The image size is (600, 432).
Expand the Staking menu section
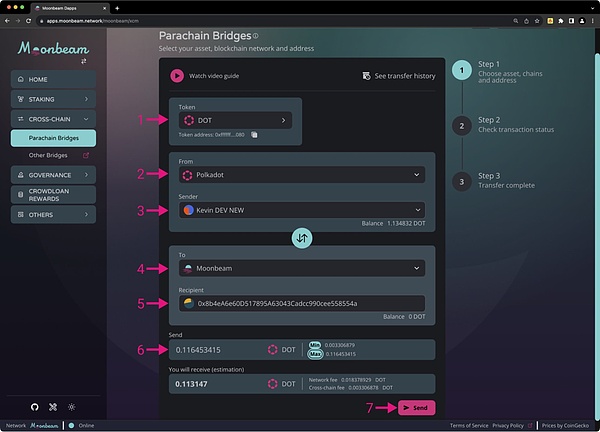click(54, 99)
